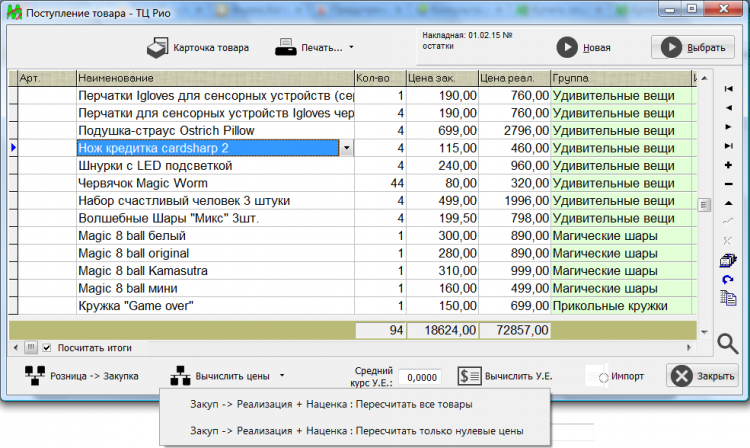
Task: Click Цена зак. column header
Action: (x=442, y=78)
